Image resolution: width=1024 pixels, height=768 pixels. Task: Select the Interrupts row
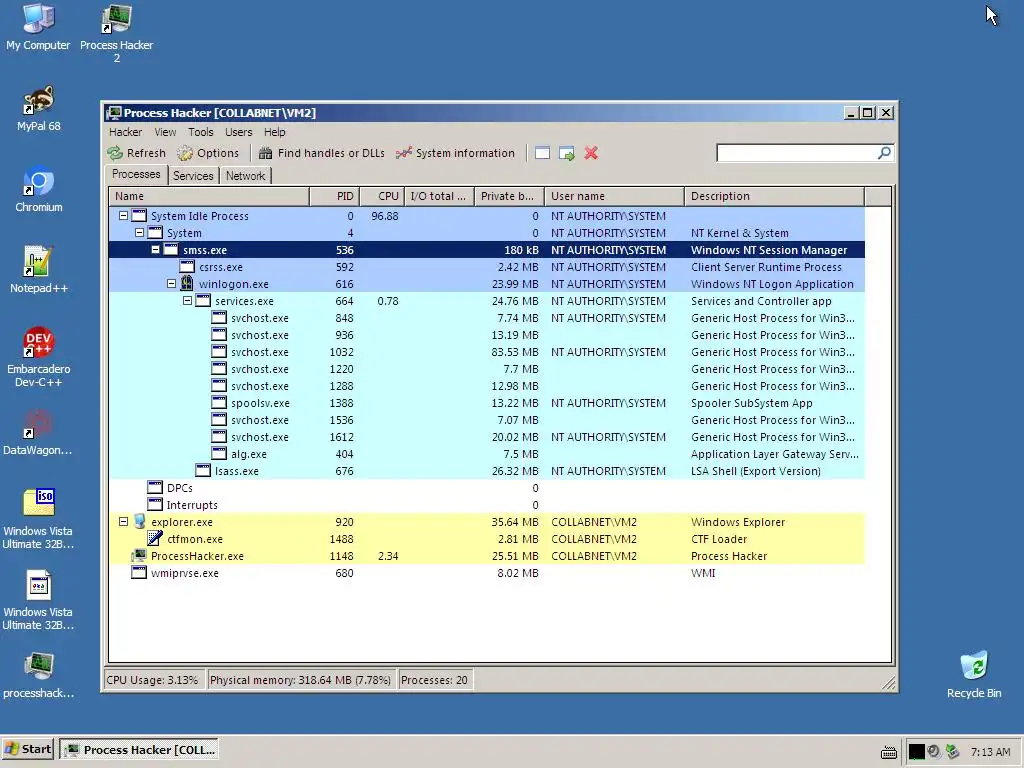487,505
